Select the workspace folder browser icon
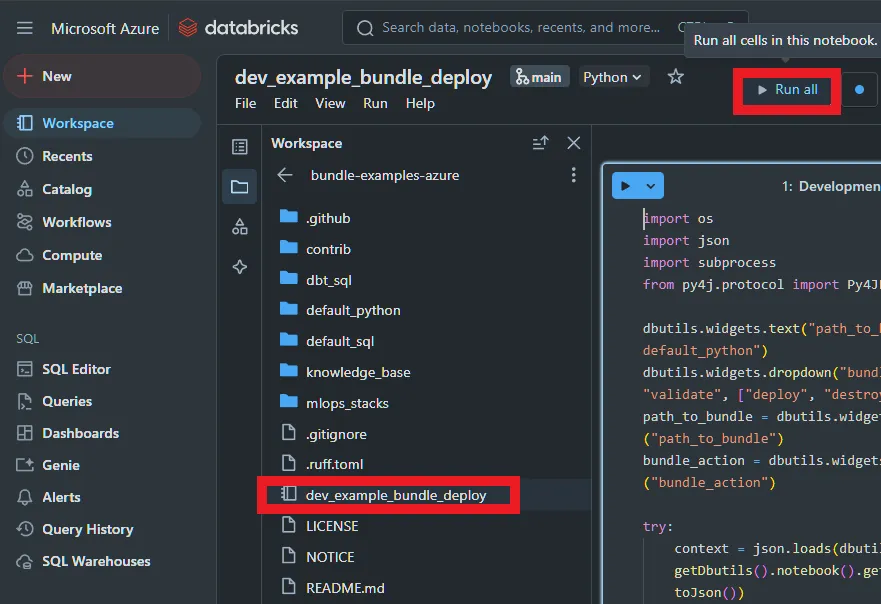This screenshot has height=604, width=881. pyautogui.click(x=240, y=187)
